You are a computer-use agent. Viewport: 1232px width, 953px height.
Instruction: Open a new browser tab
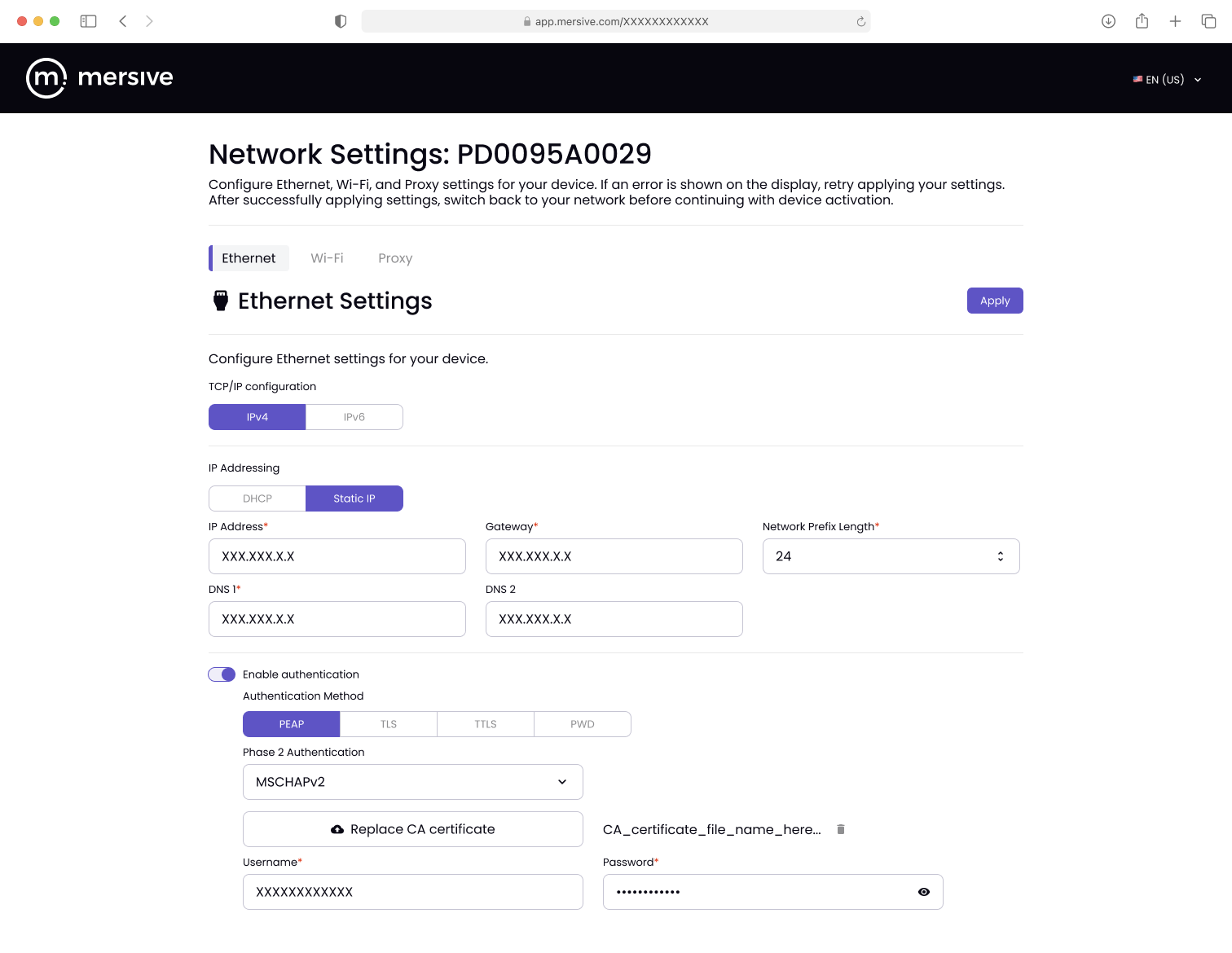1175,21
